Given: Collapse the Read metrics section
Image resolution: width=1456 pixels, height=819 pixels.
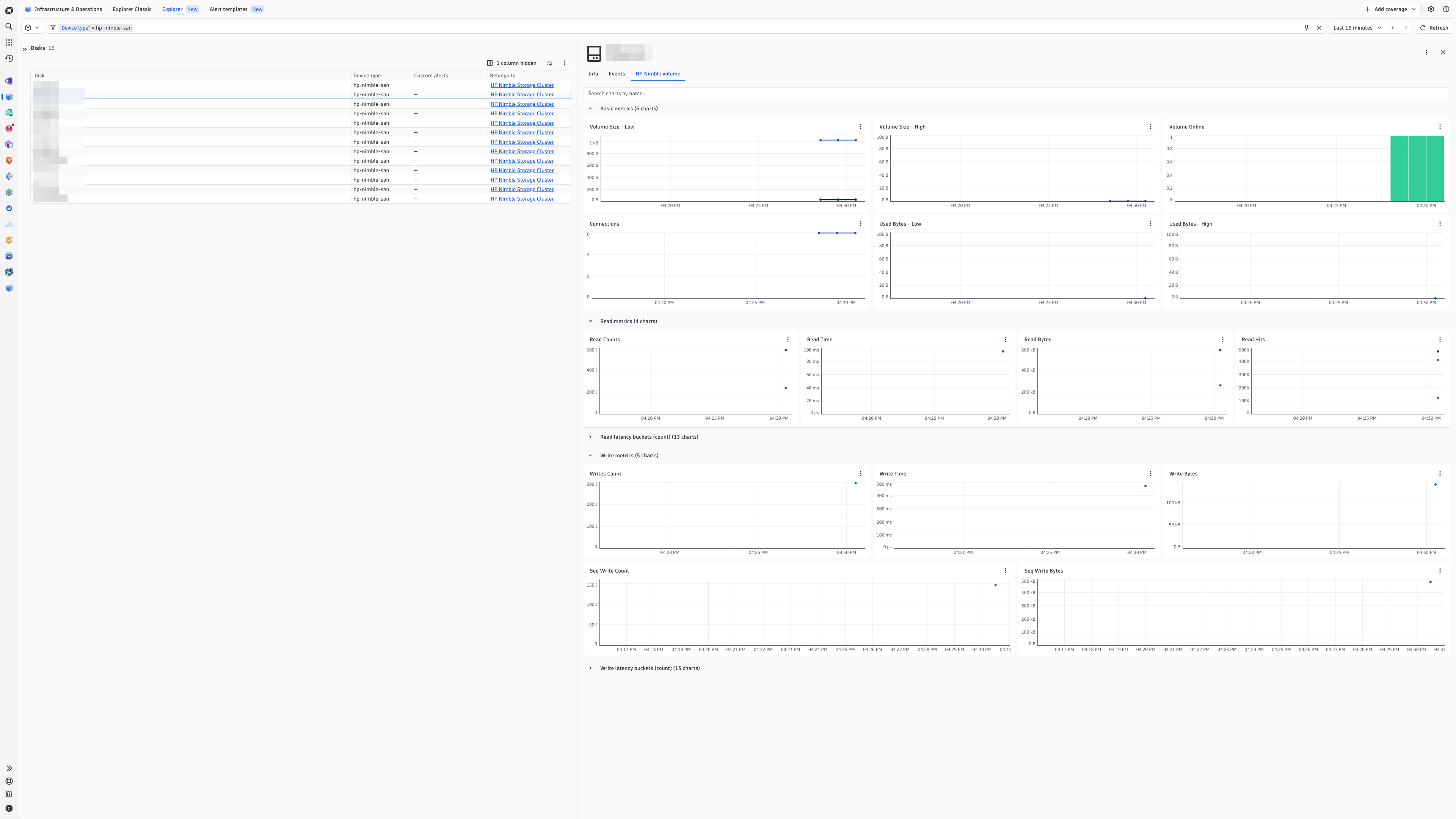Looking at the screenshot, I should (x=591, y=322).
